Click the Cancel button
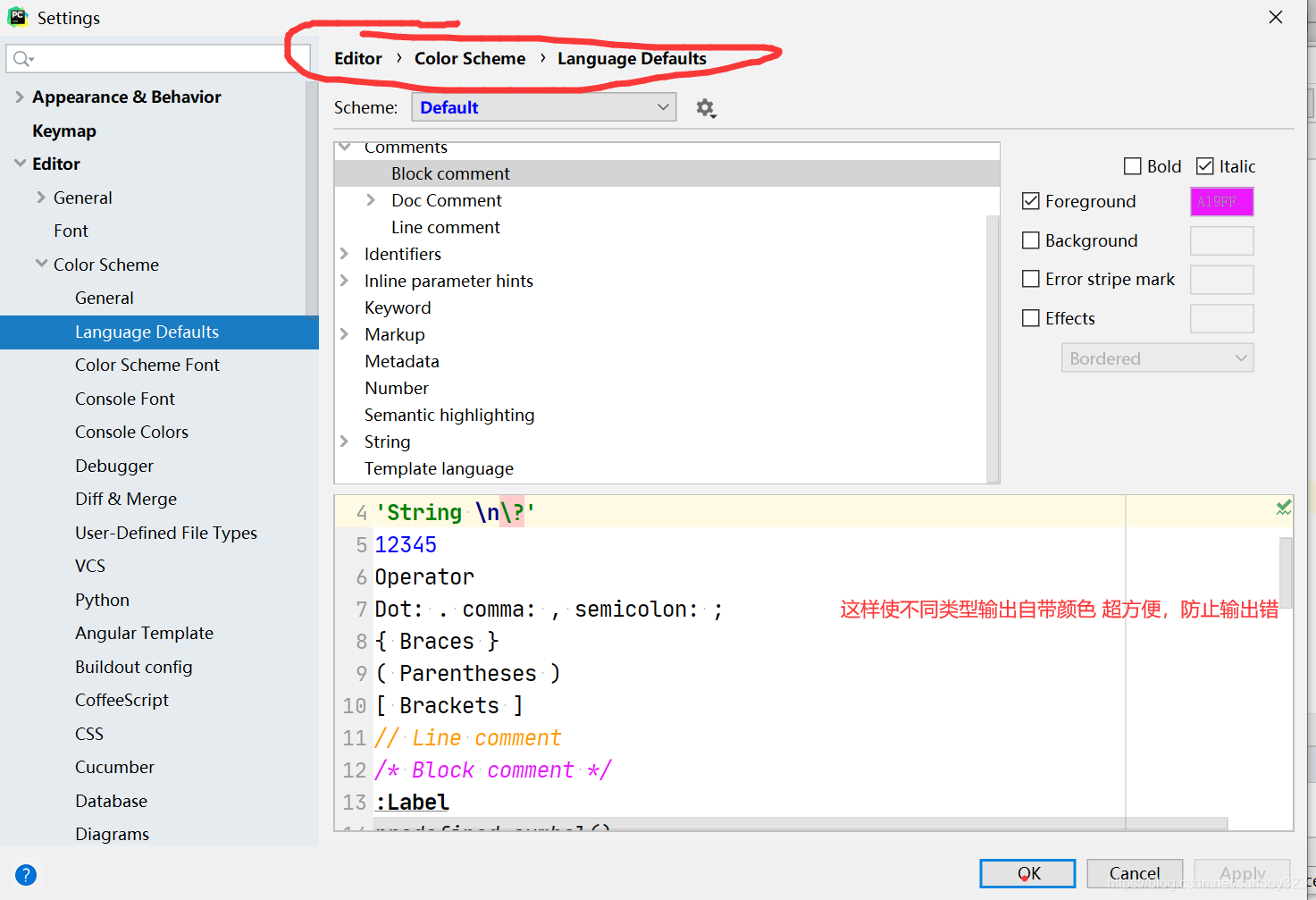The image size is (1316, 900). [1135, 873]
